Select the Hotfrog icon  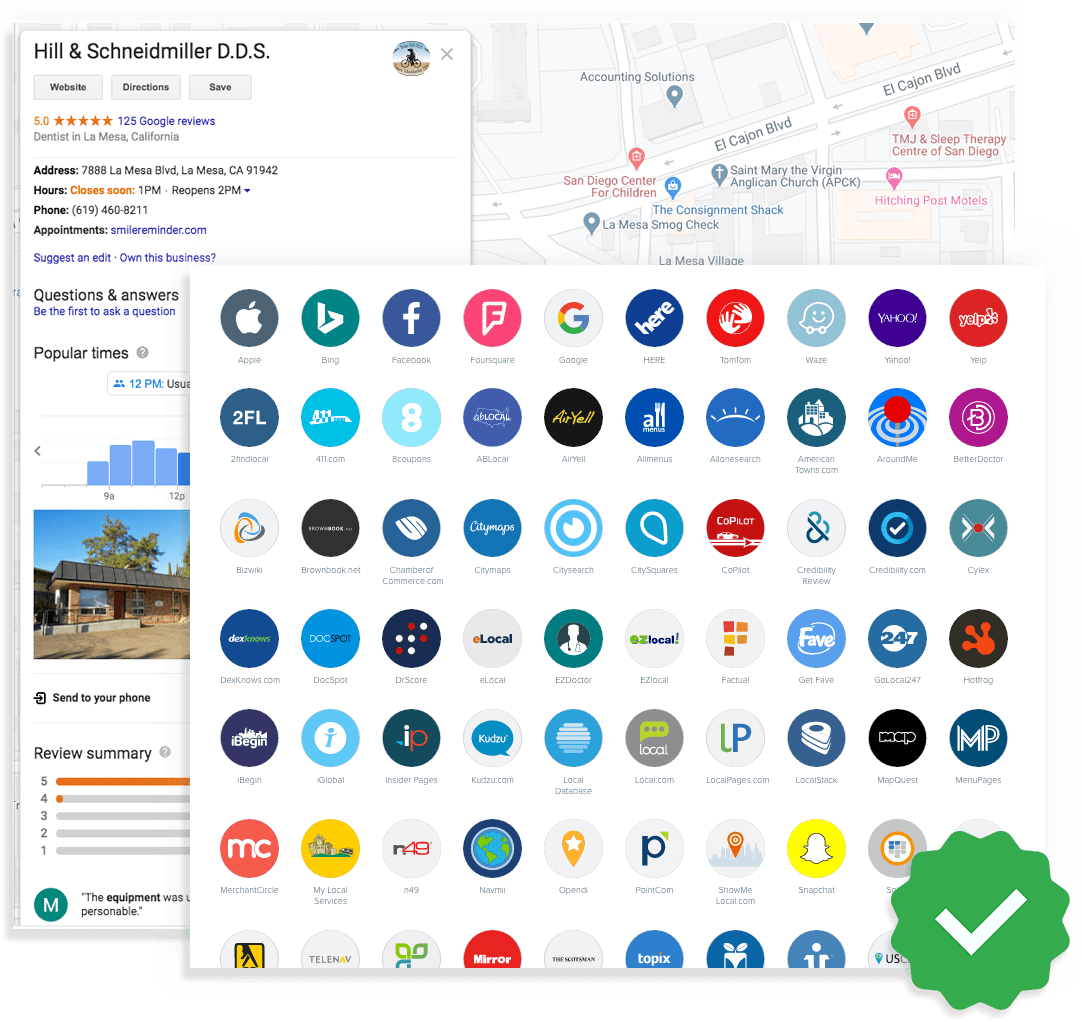coord(978,638)
